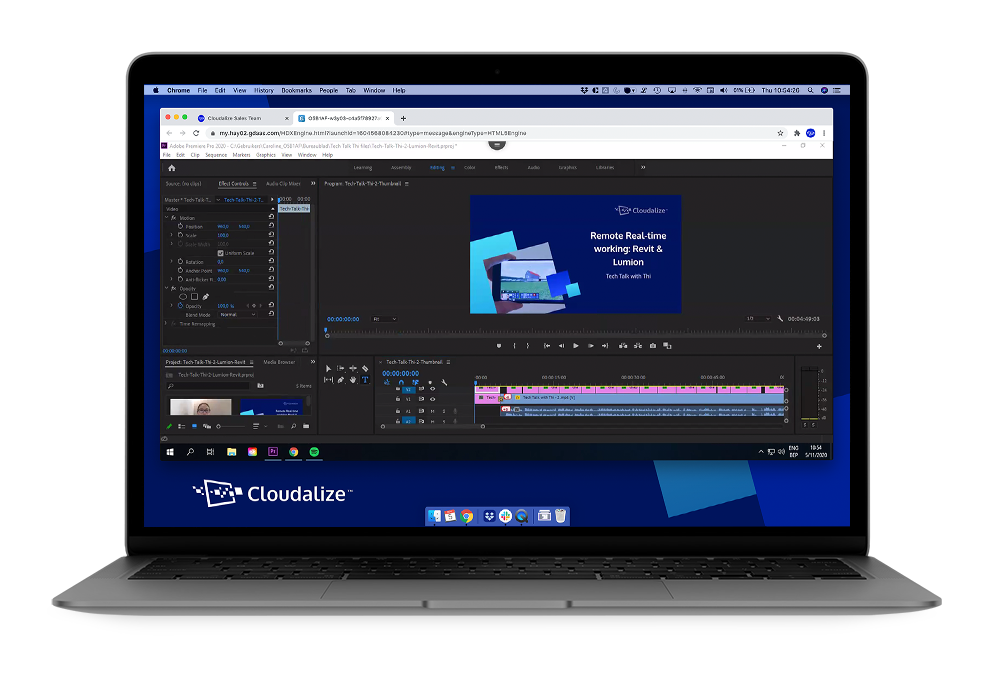Open Chrome Bookmarks menu in macOS bar
Screen dimensions: 1000x675
click(297, 91)
